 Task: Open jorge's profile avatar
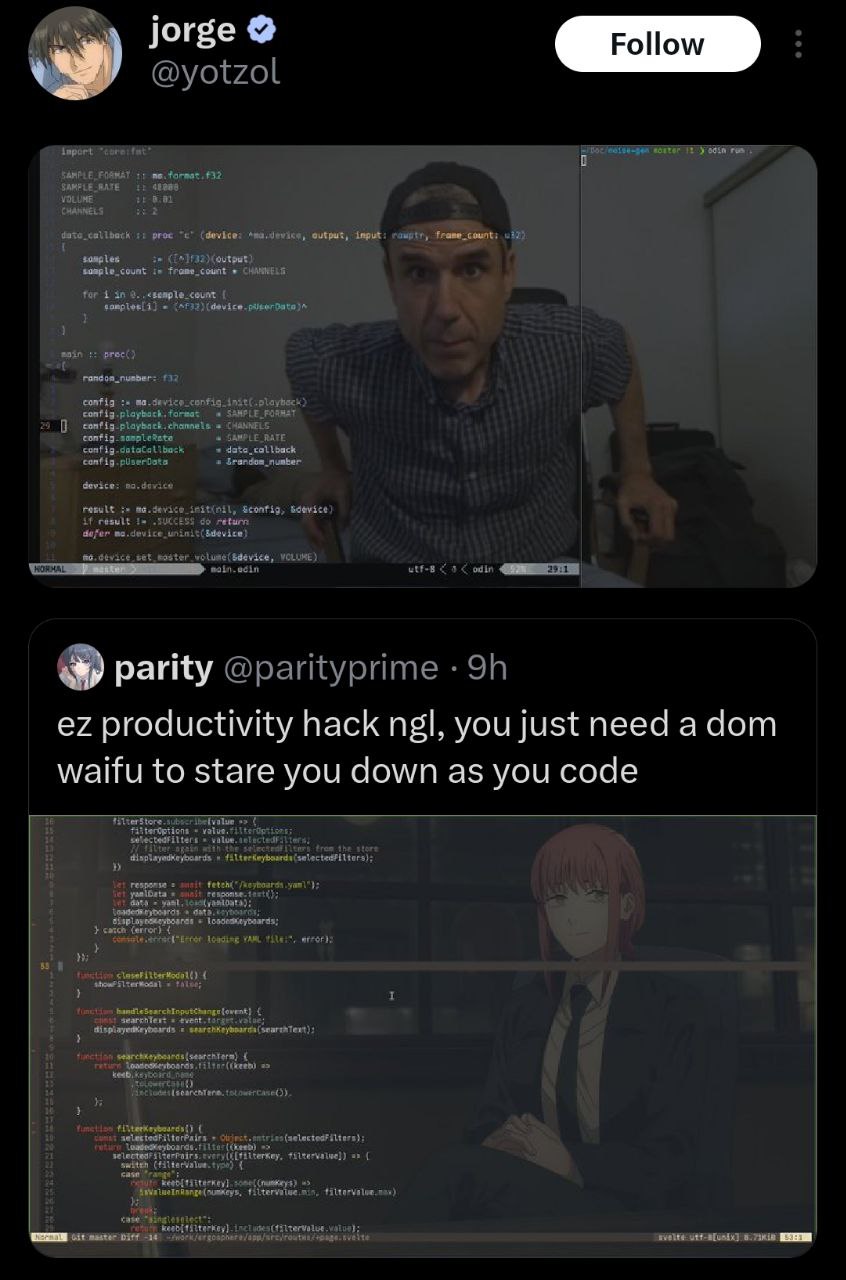click(x=76, y=56)
